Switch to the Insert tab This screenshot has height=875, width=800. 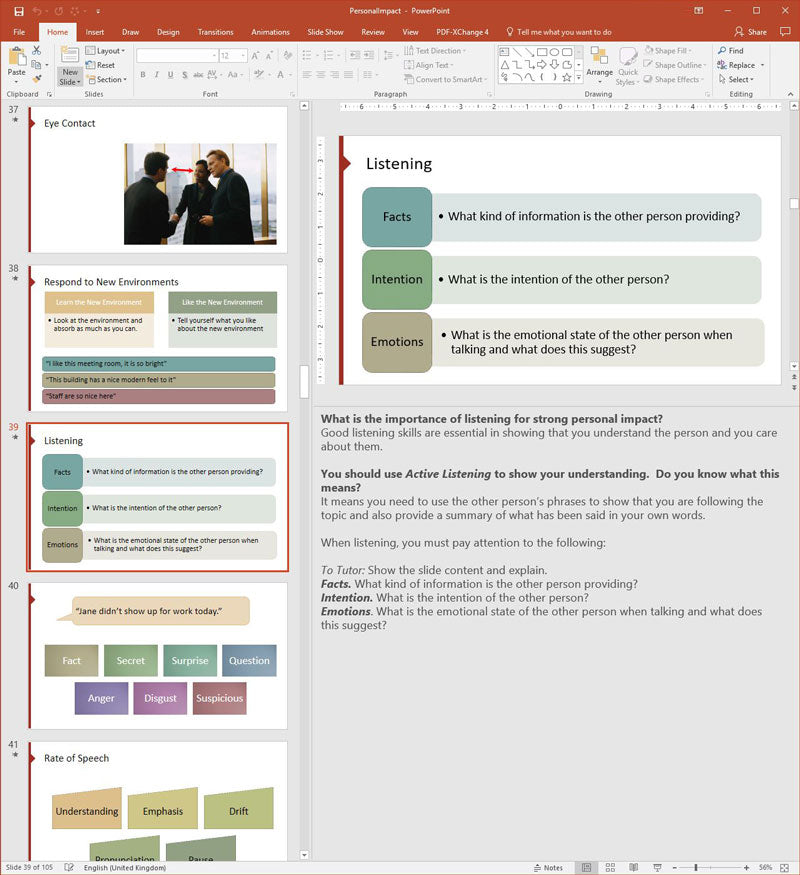coord(95,32)
